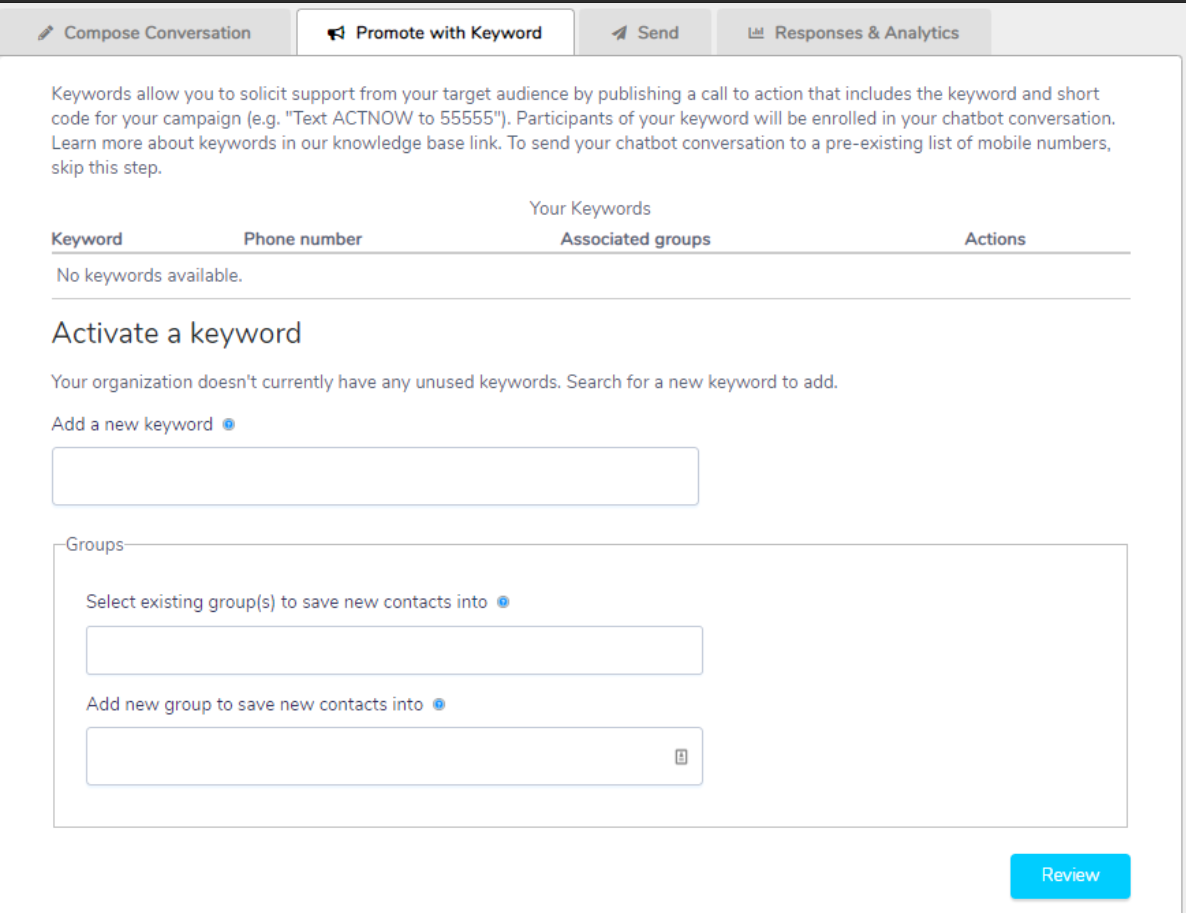Click the Phone number column header

[x=303, y=239]
